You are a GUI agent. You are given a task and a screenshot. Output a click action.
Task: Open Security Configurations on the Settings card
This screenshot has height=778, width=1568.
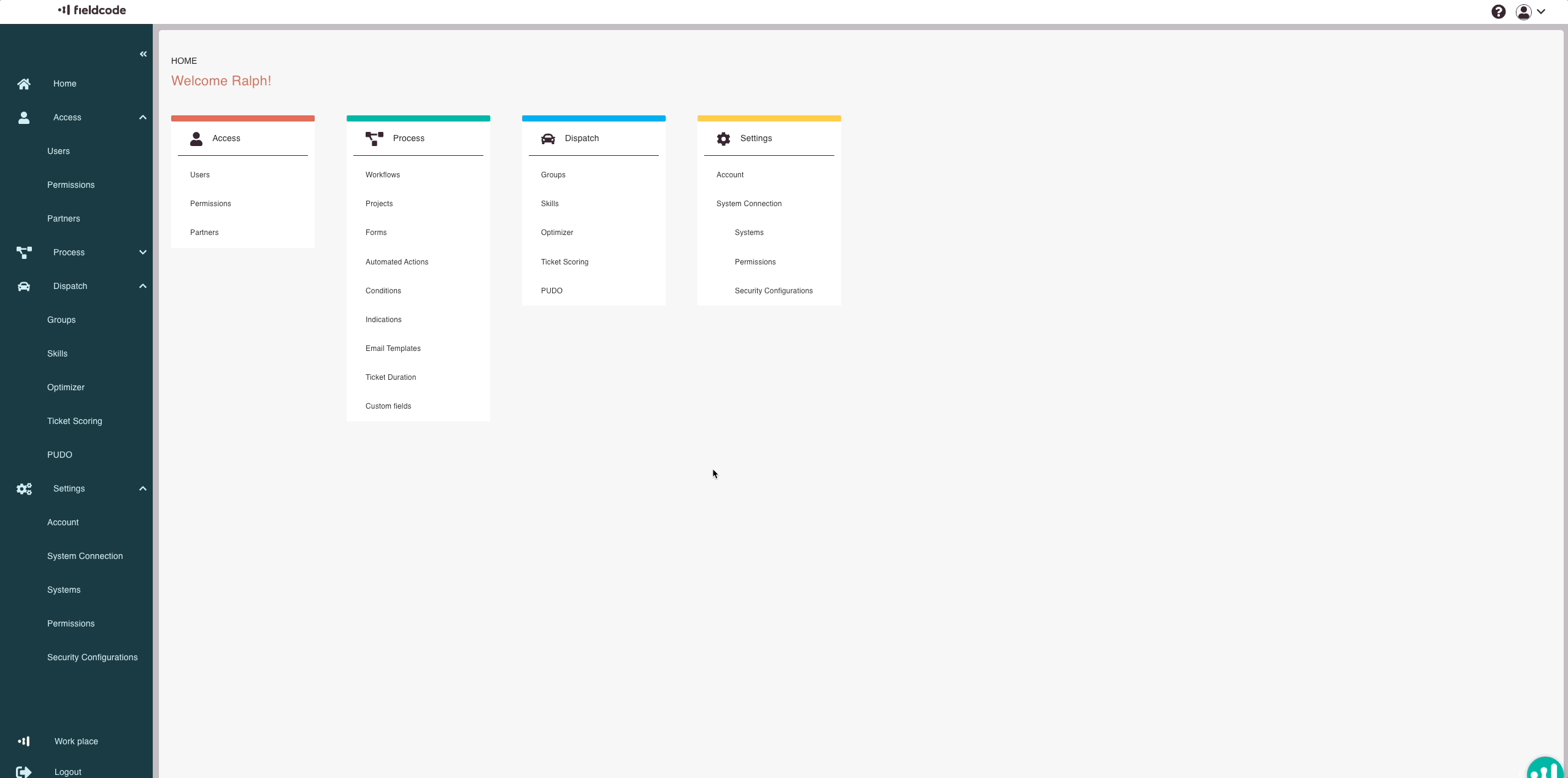(774, 291)
